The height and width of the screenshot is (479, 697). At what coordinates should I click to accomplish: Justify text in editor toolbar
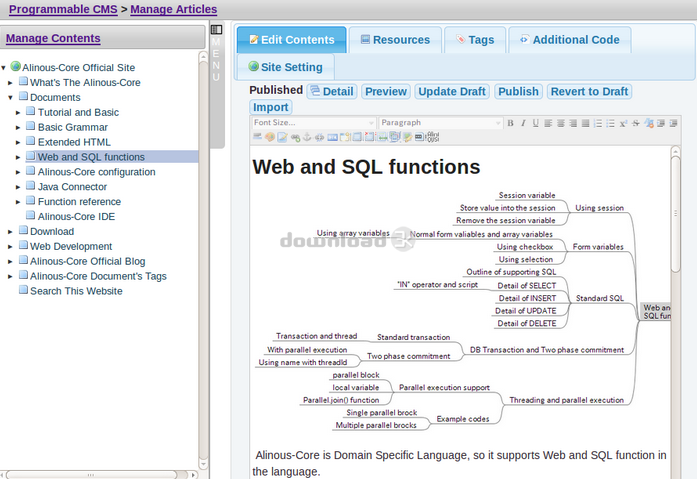click(585, 123)
